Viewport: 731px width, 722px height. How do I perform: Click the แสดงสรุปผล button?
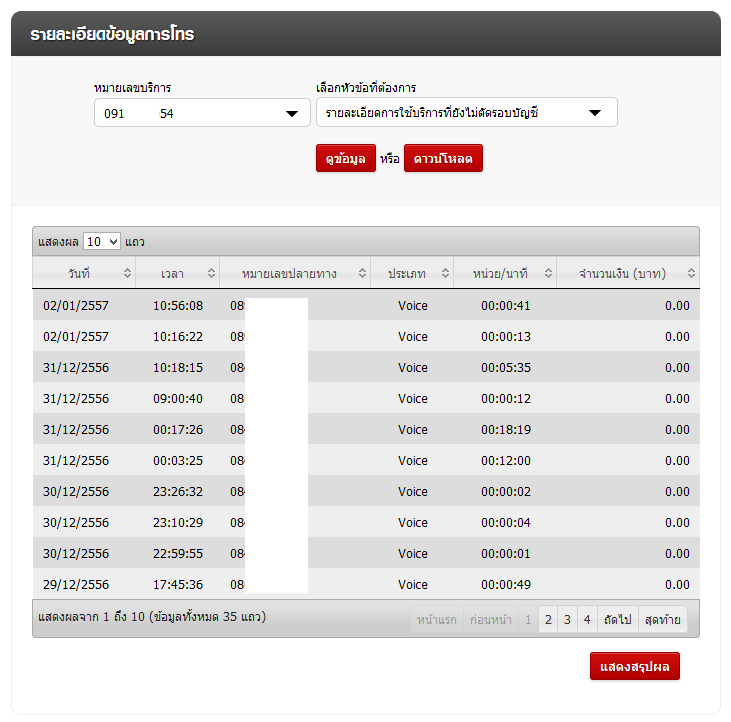coord(634,666)
